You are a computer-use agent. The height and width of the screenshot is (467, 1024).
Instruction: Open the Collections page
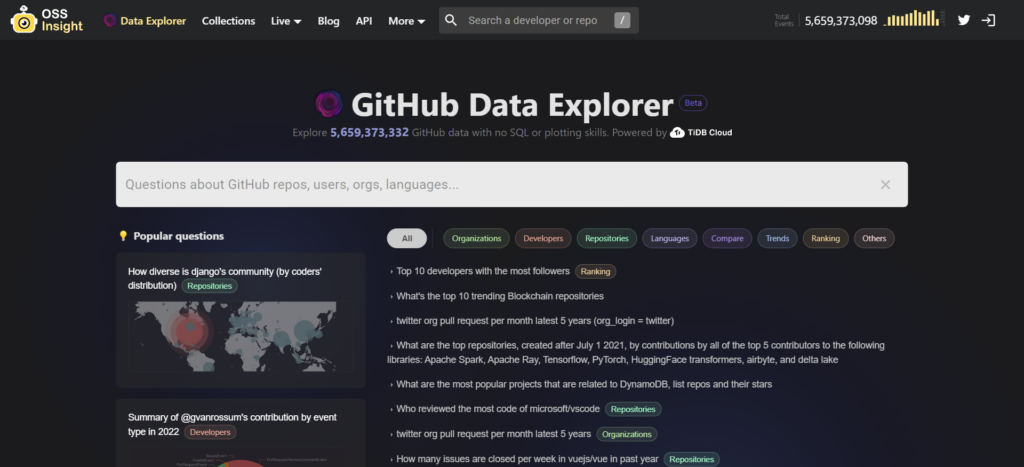tap(229, 21)
